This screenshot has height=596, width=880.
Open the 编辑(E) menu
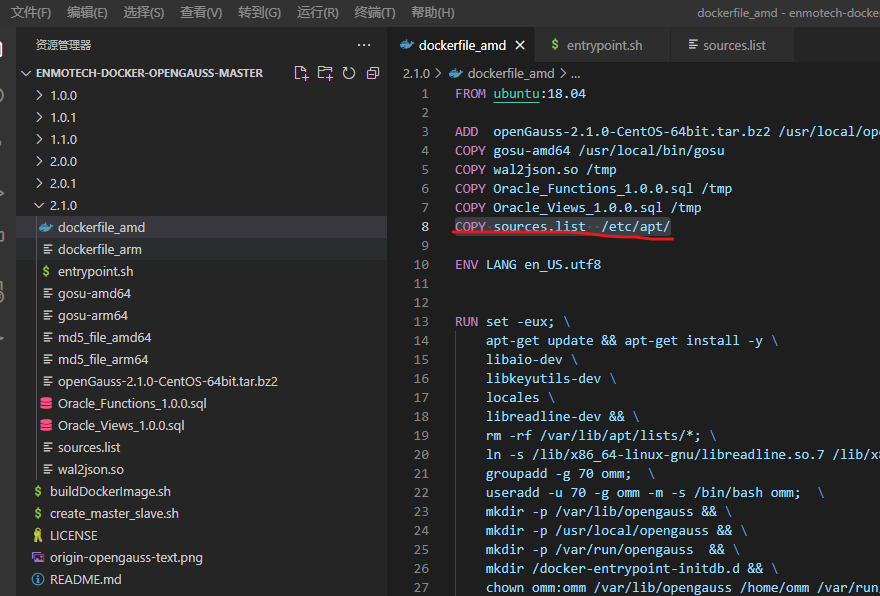point(87,12)
